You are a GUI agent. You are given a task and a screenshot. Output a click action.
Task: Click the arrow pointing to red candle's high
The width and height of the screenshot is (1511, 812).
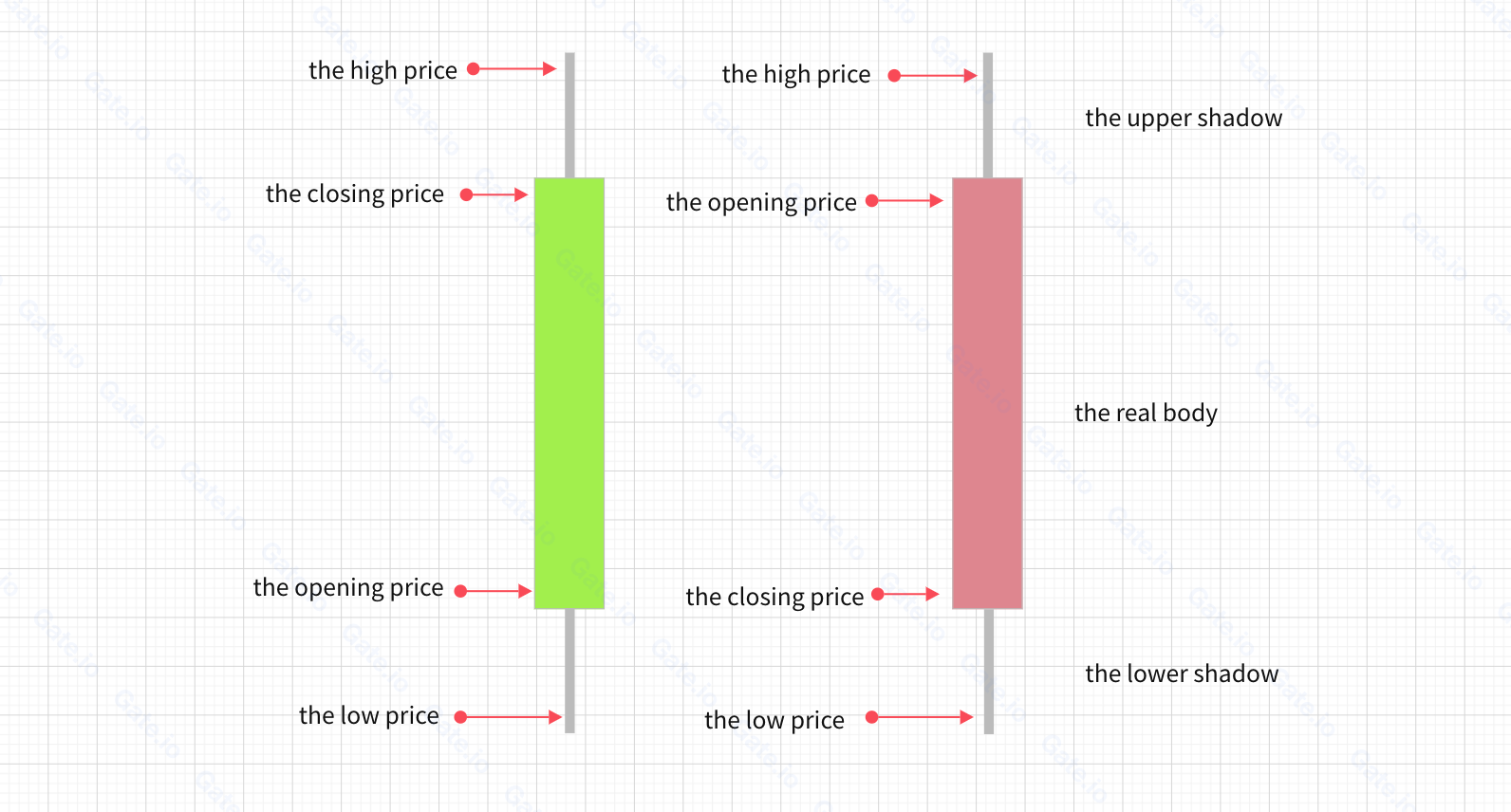(933, 76)
